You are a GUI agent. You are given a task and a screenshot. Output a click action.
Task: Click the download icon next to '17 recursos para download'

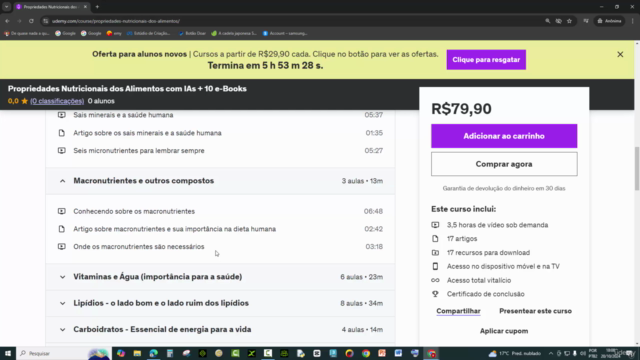pos(435,253)
